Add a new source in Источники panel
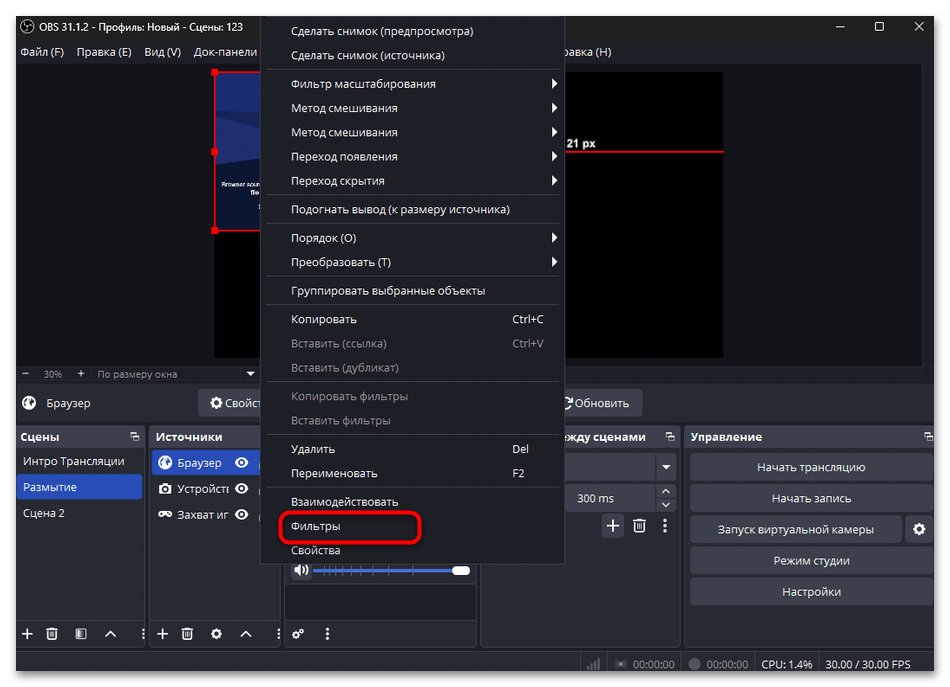This screenshot has width=950, height=687. 163,634
